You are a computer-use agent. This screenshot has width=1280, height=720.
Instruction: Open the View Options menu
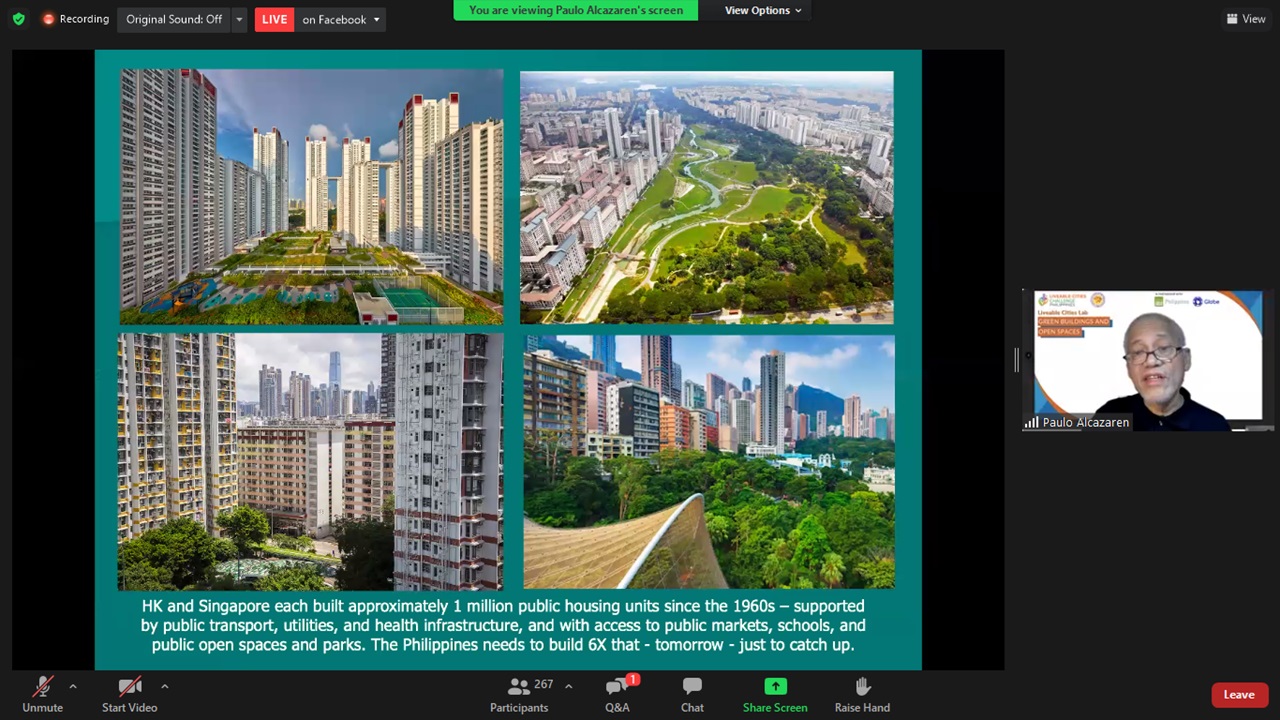[x=763, y=10]
